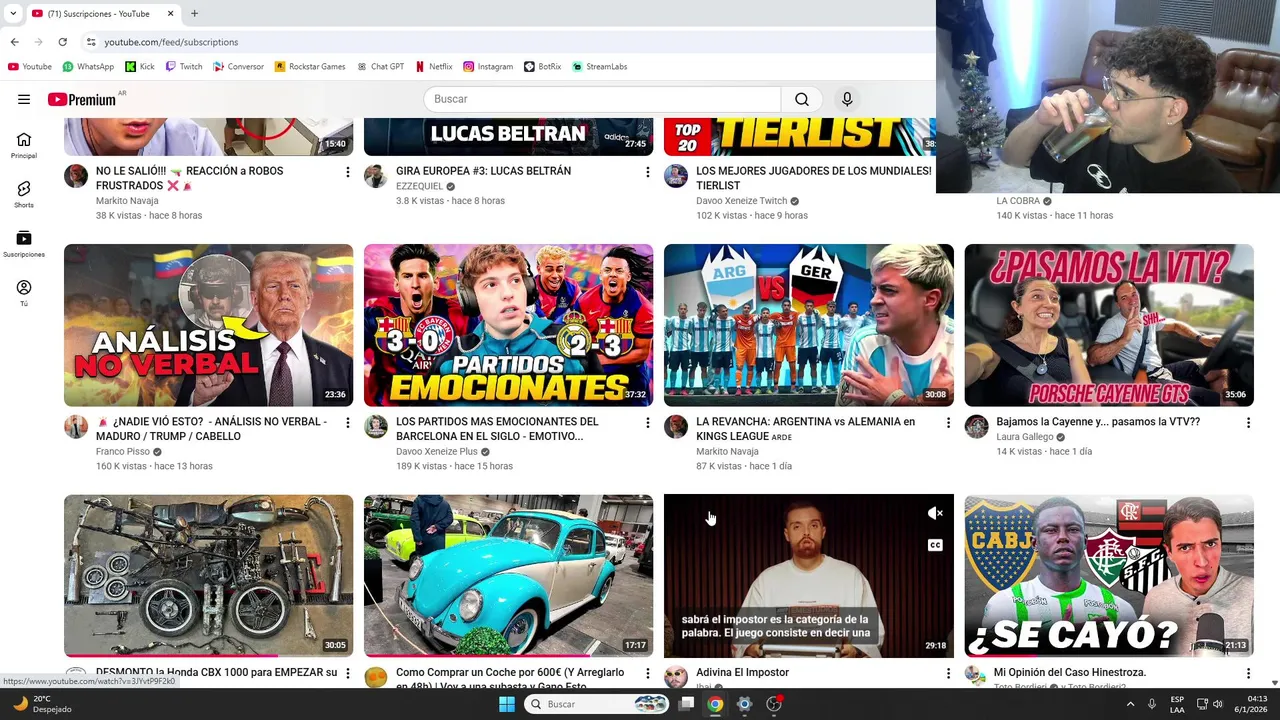Go back with browser back arrow
1280x720 pixels.
coord(14,42)
